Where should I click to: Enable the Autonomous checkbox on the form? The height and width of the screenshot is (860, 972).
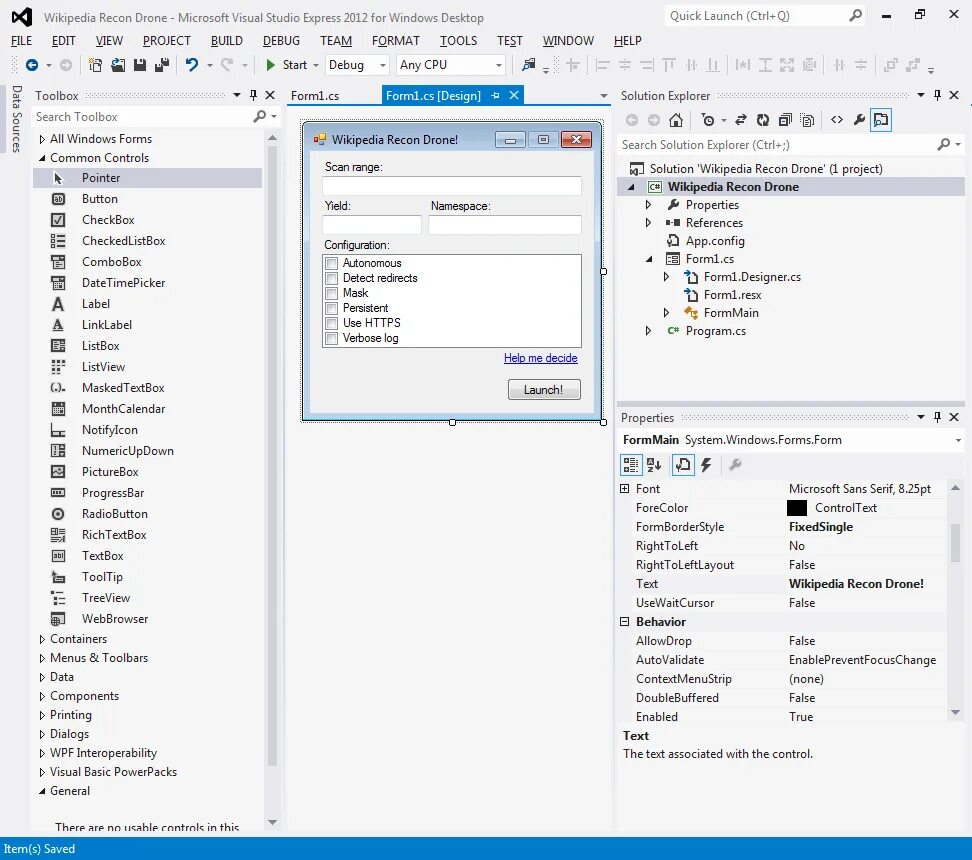[331, 262]
